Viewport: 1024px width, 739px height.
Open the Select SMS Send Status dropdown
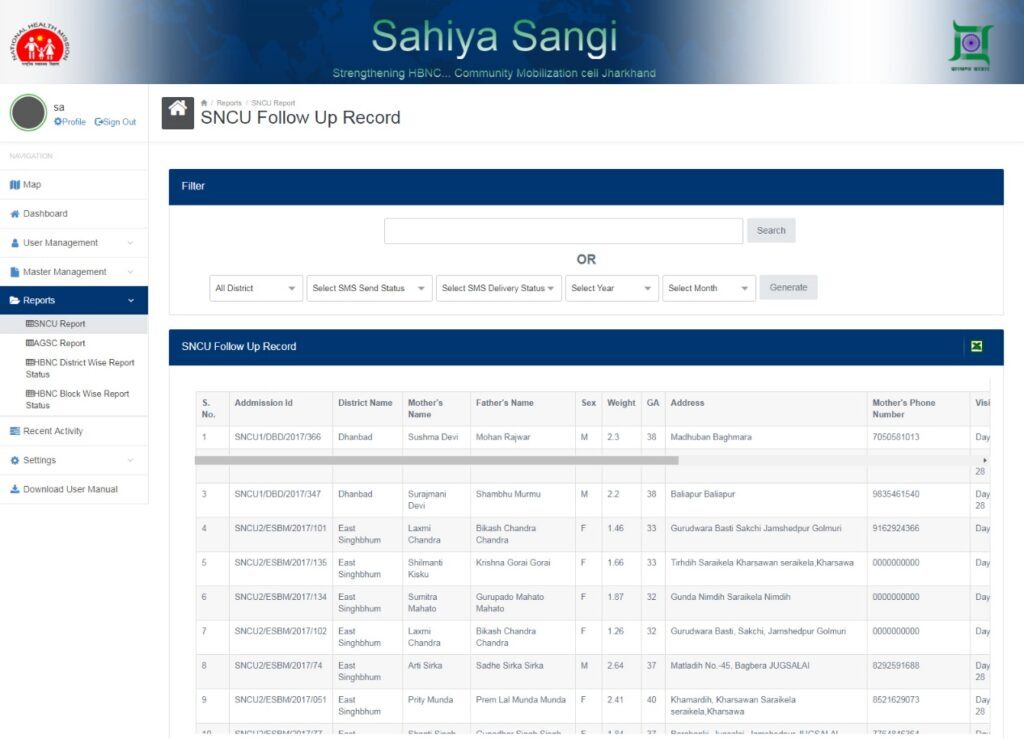pyautogui.click(x=369, y=288)
